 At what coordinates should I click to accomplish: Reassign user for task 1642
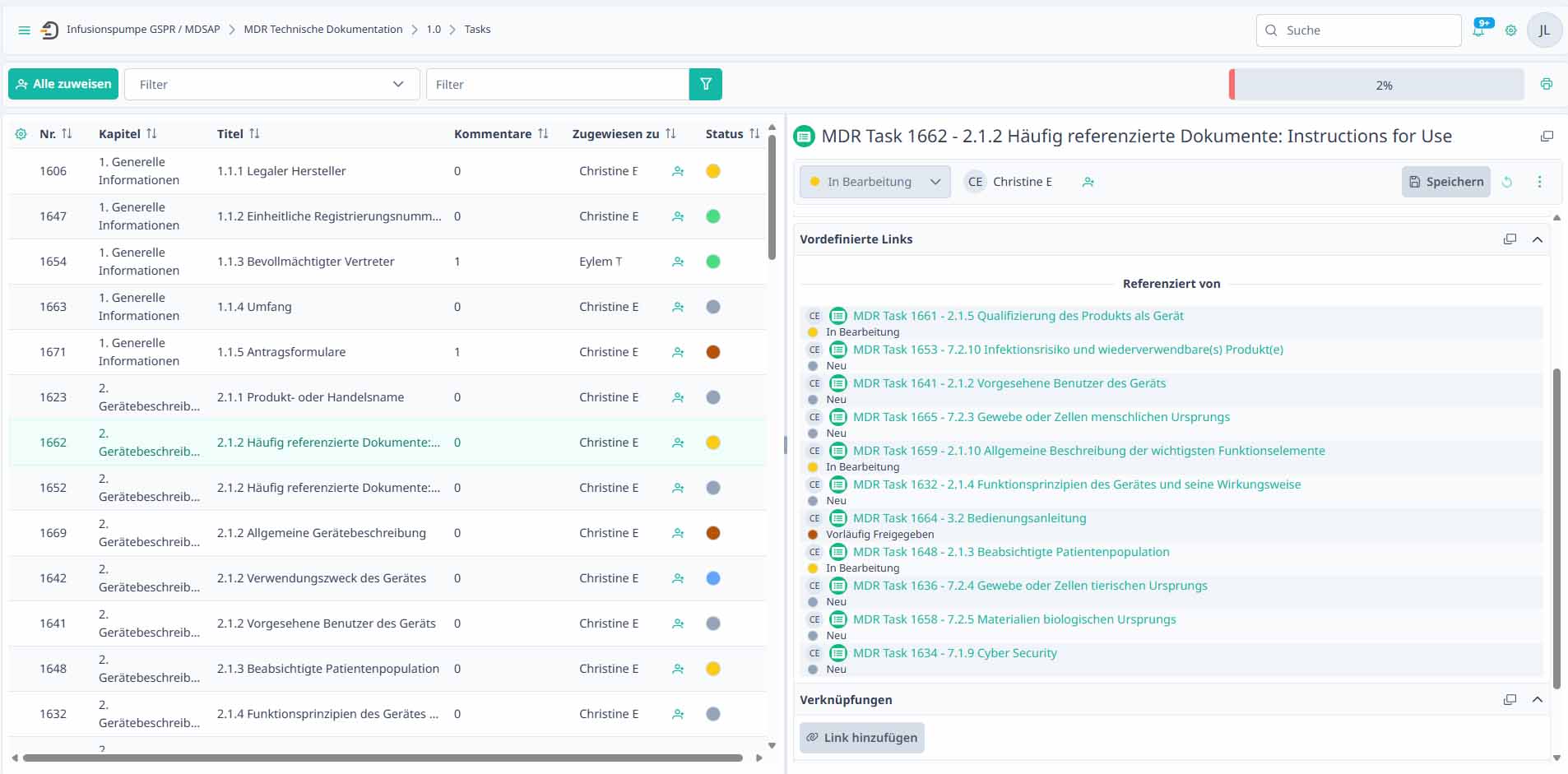[x=678, y=578]
